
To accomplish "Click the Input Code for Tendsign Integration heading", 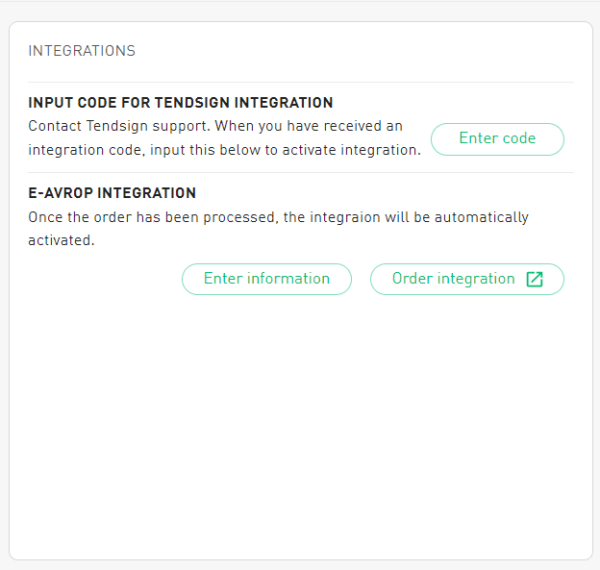I will 180,103.
